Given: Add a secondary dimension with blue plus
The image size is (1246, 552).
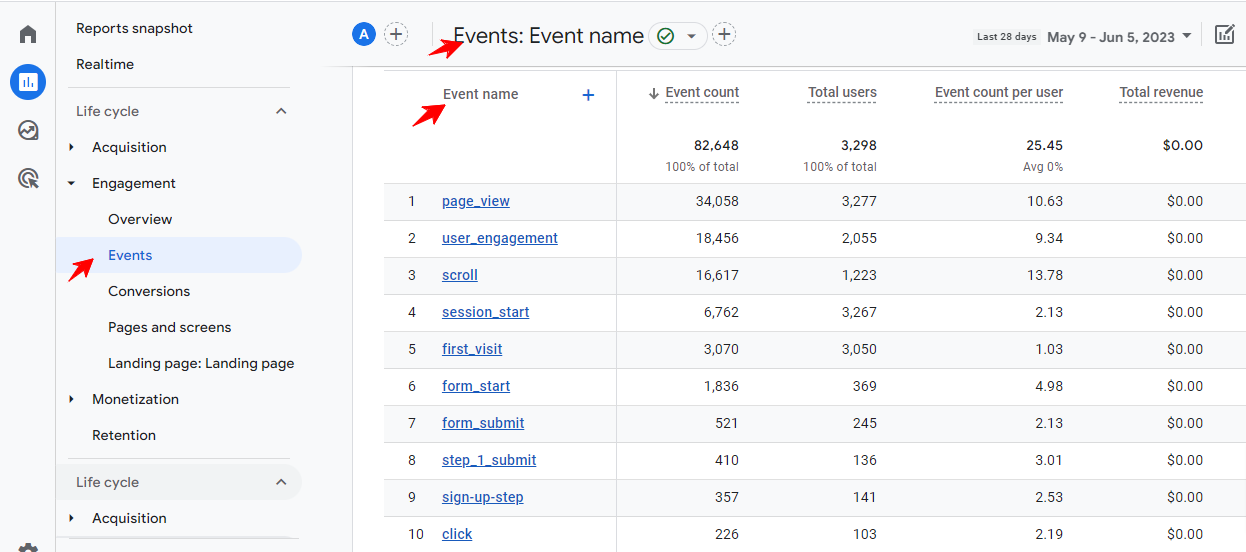Looking at the screenshot, I should click(588, 95).
